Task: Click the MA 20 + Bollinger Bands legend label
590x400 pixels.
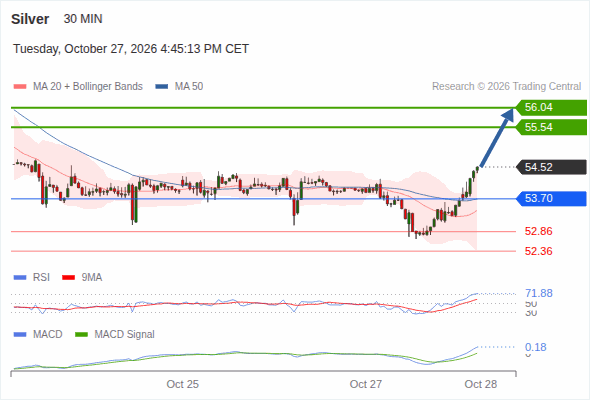Action: [88, 87]
